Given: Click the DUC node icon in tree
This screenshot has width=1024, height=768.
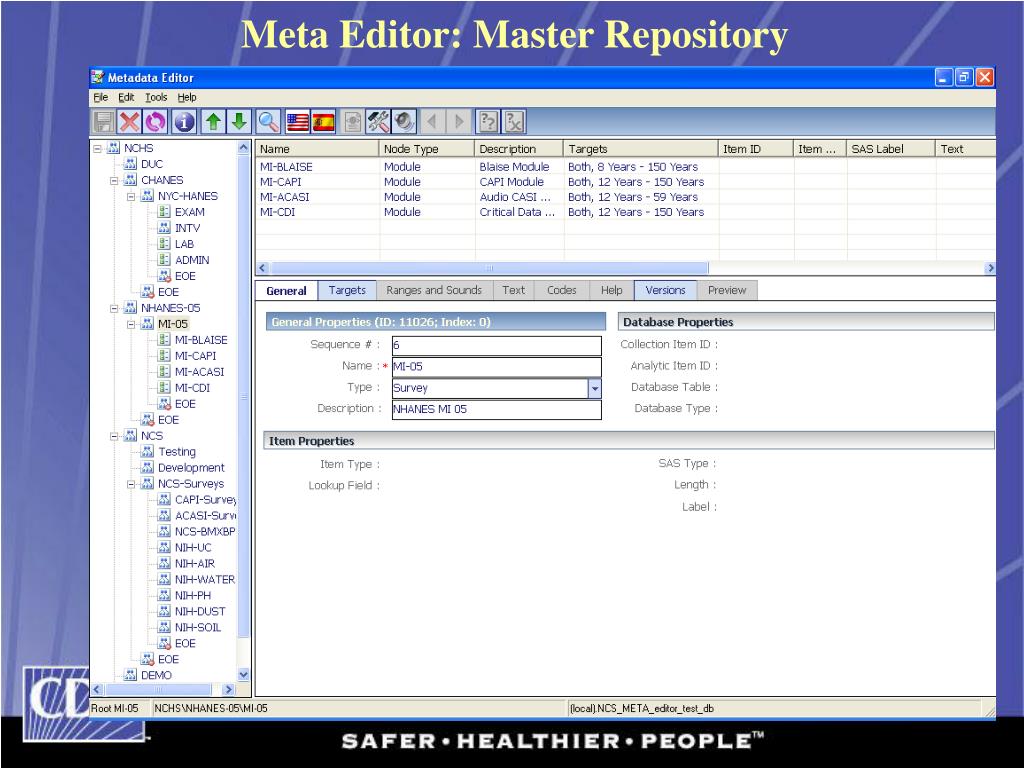Looking at the screenshot, I should click(x=131, y=164).
